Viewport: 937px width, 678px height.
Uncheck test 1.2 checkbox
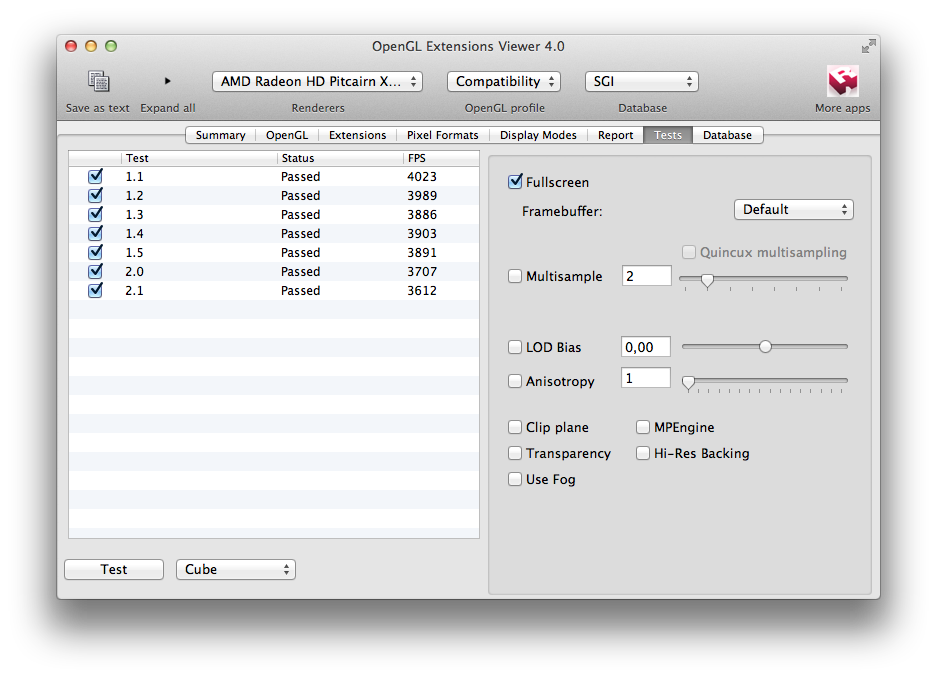[x=95, y=195]
